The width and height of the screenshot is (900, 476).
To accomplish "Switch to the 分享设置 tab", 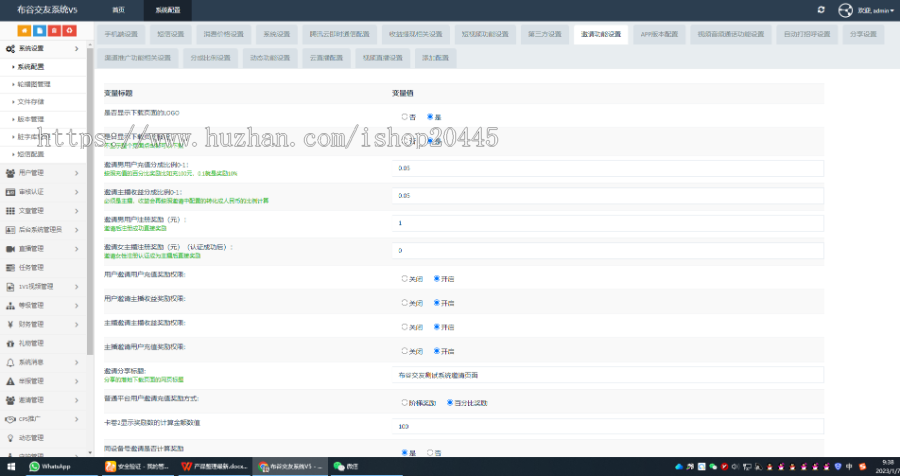I will coord(863,34).
